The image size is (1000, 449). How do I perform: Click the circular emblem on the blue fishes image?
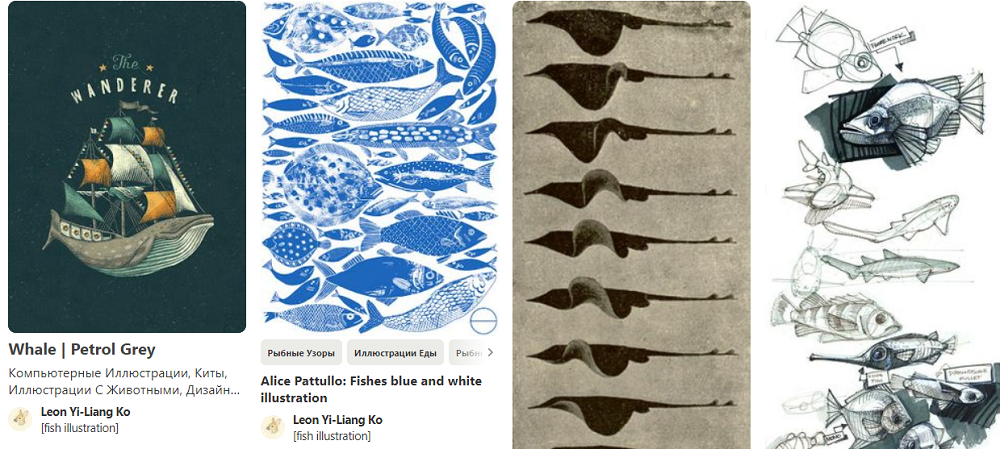(x=485, y=319)
